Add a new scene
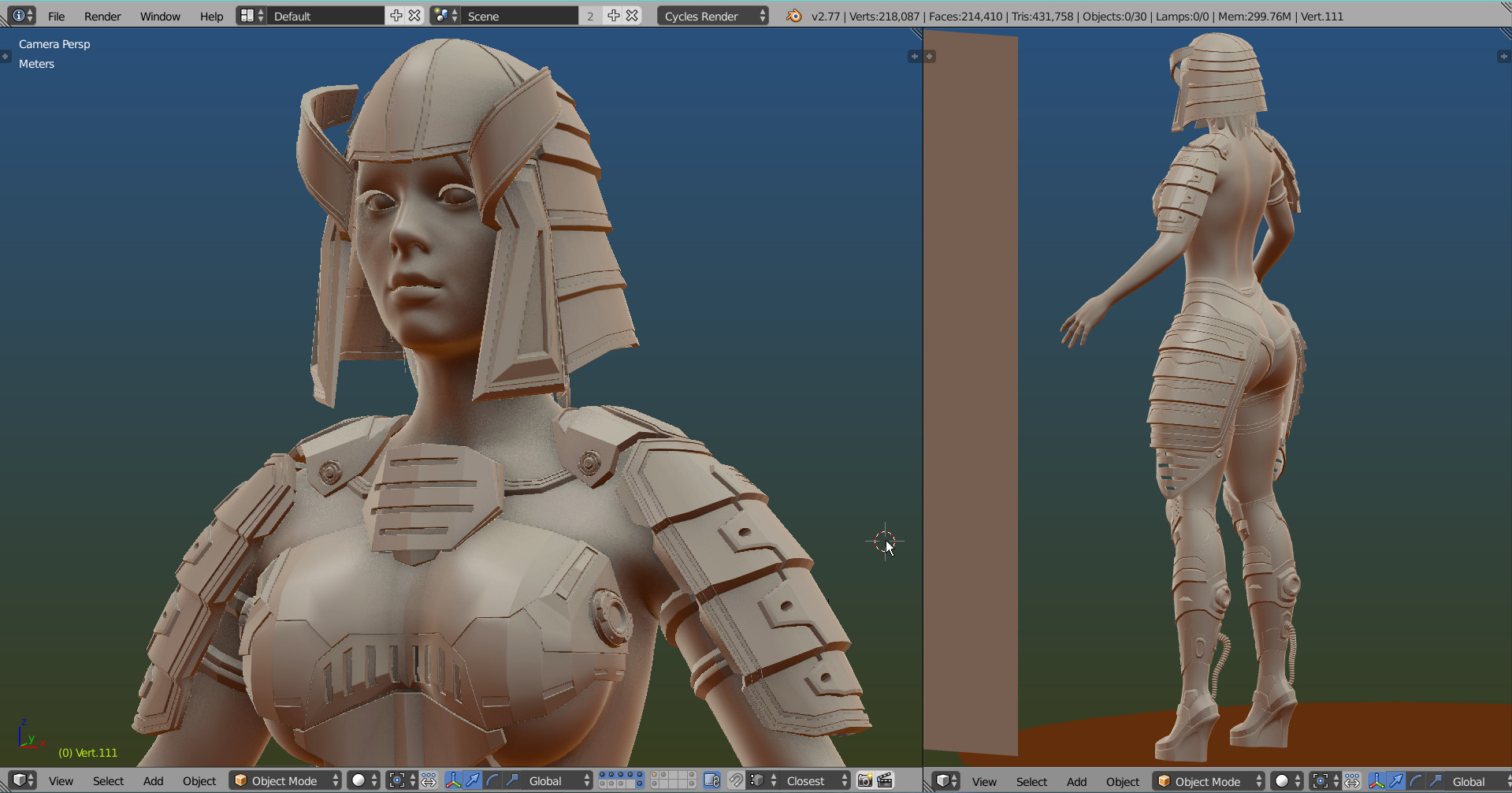Viewport: 1512px width, 793px height. coord(613,16)
